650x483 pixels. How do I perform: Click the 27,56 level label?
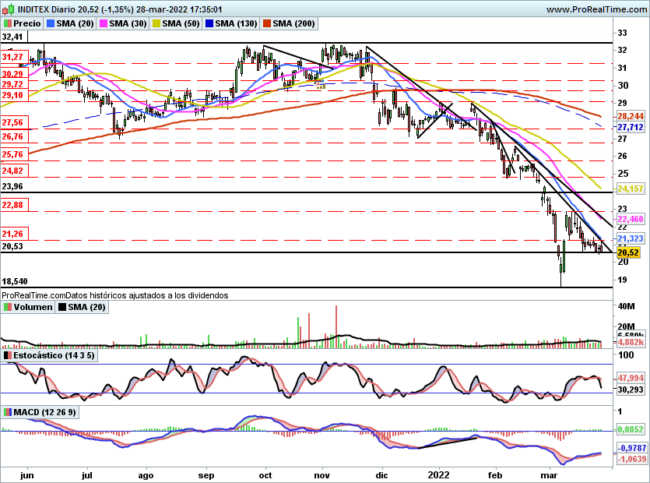click(x=13, y=123)
